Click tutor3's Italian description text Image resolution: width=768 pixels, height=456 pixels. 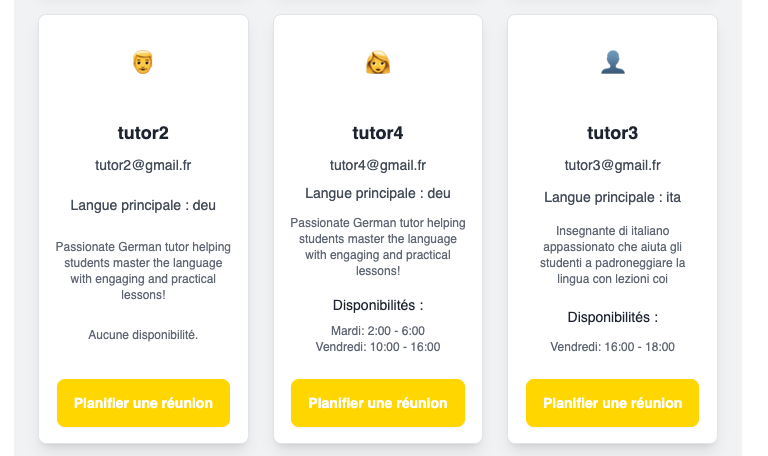[x=612, y=255]
